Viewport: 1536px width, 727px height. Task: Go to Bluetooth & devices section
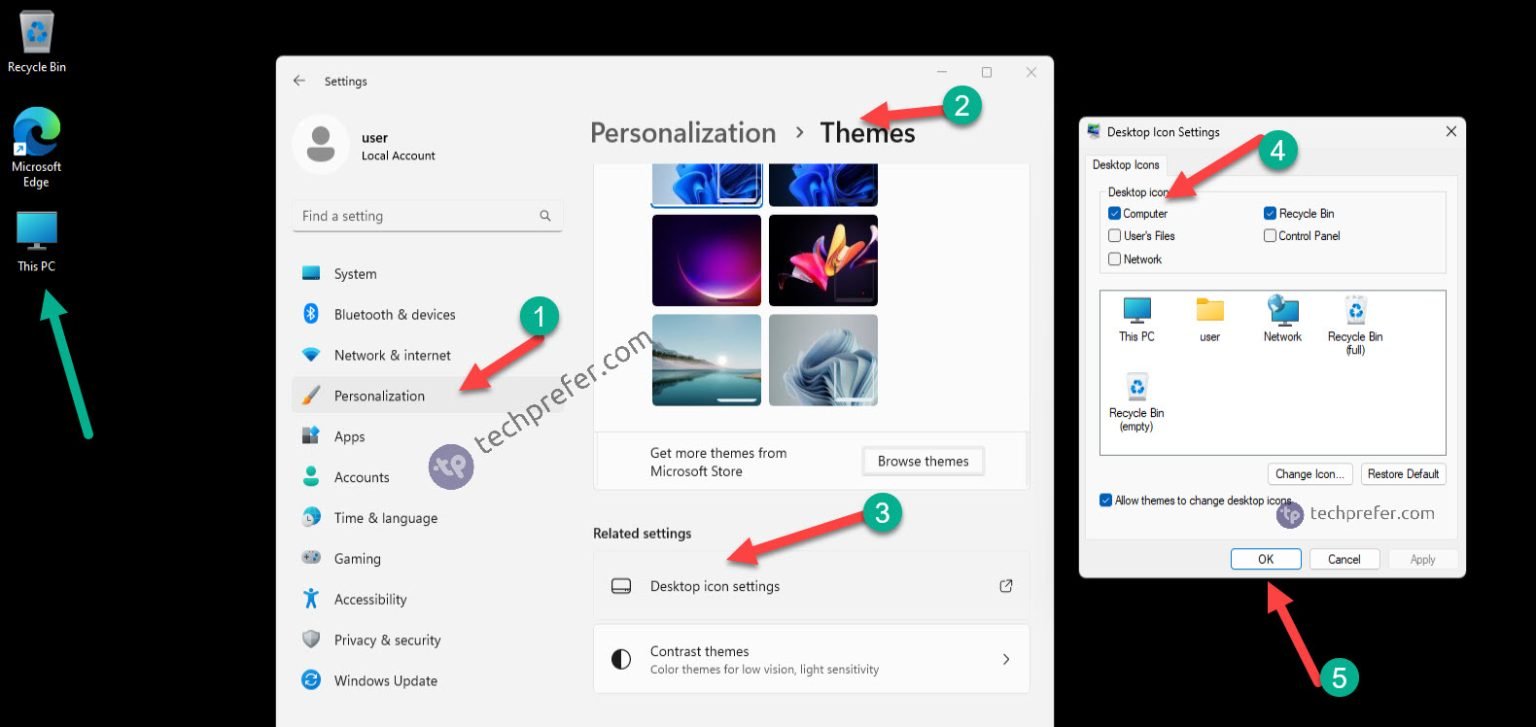point(394,314)
